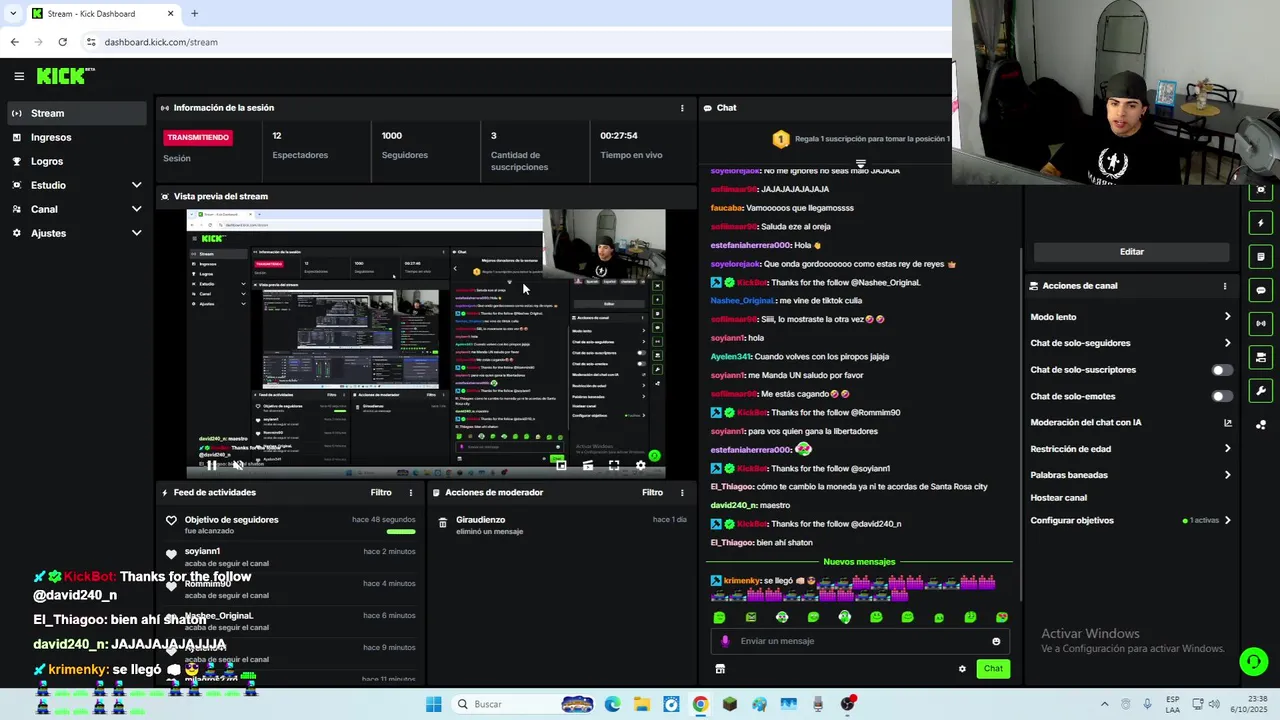Jump to Nuevos mensajes in chat
Screen dimensions: 1280x720
[859, 562]
